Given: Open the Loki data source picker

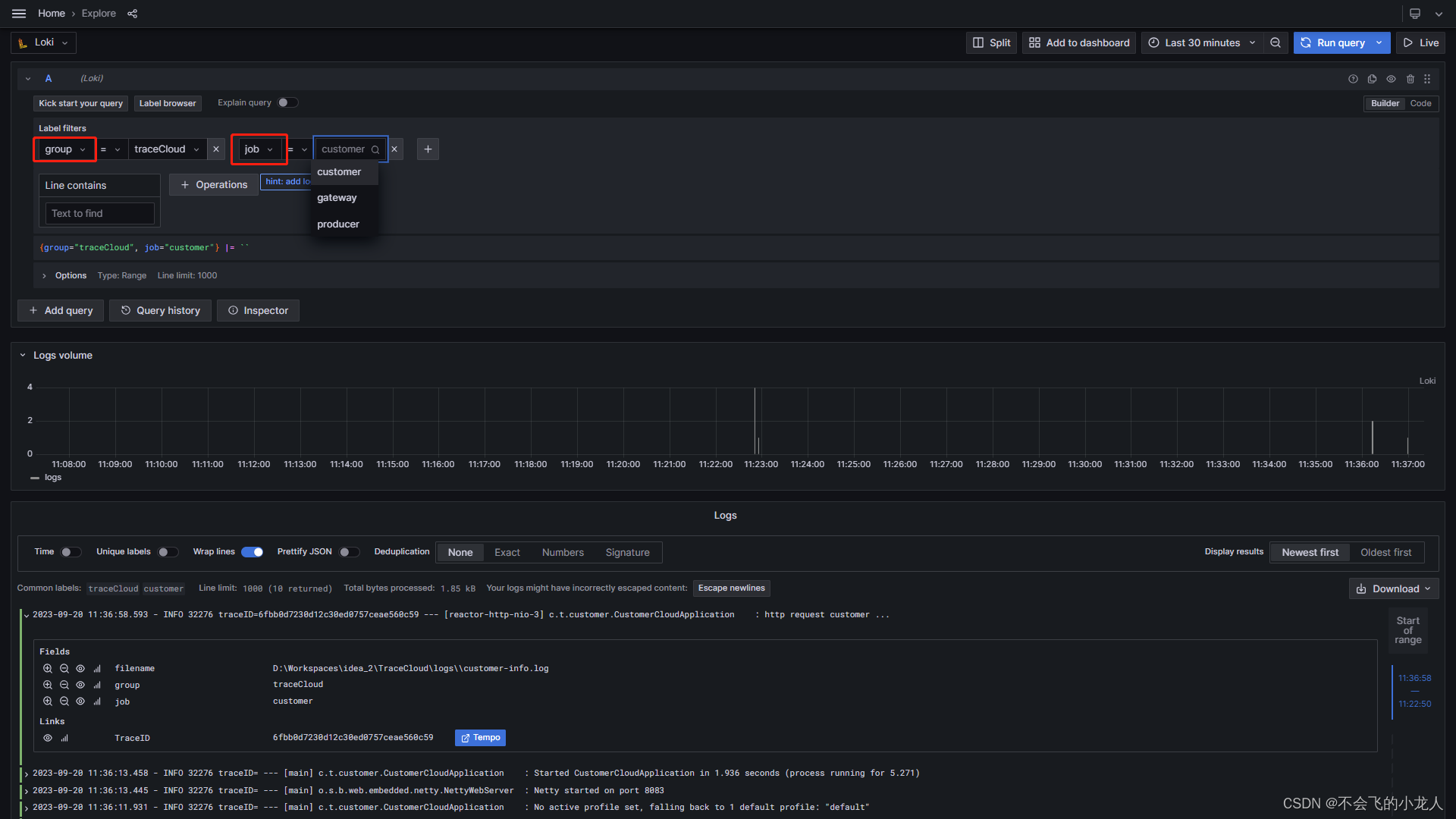Looking at the screenshot, I should click(42, 42).
